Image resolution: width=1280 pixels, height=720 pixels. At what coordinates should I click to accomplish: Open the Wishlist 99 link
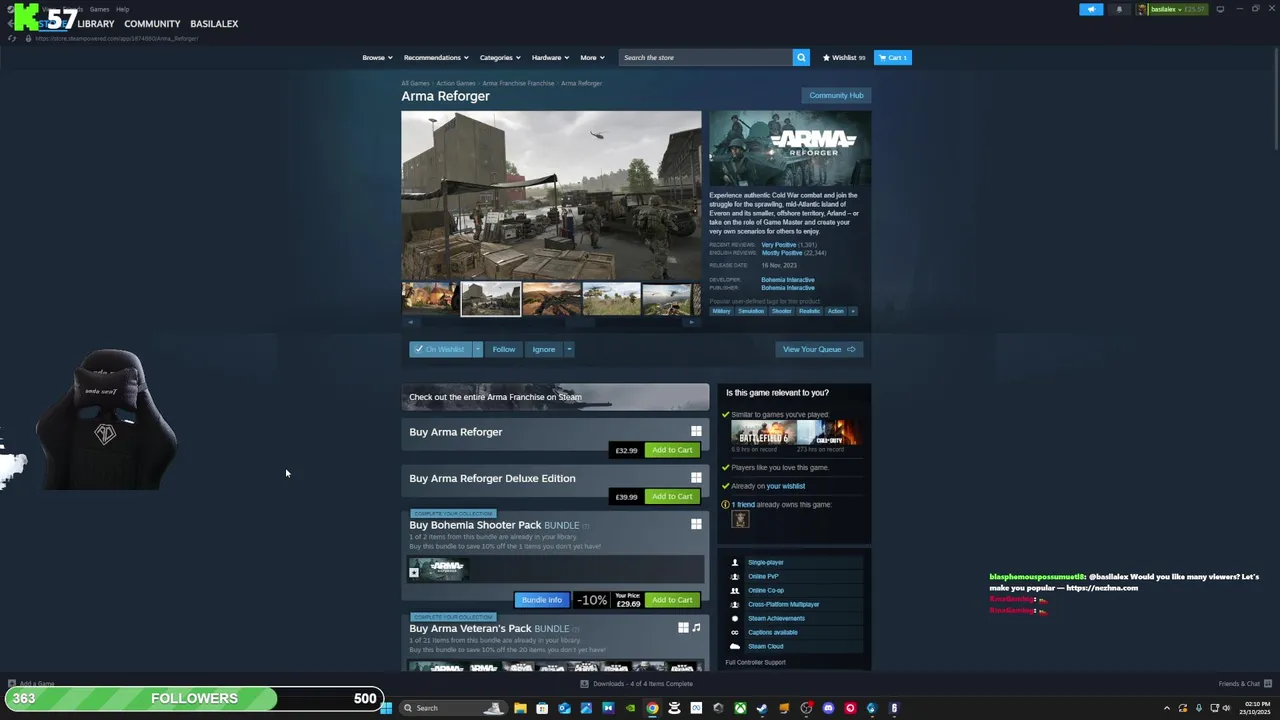pos(844,57)
